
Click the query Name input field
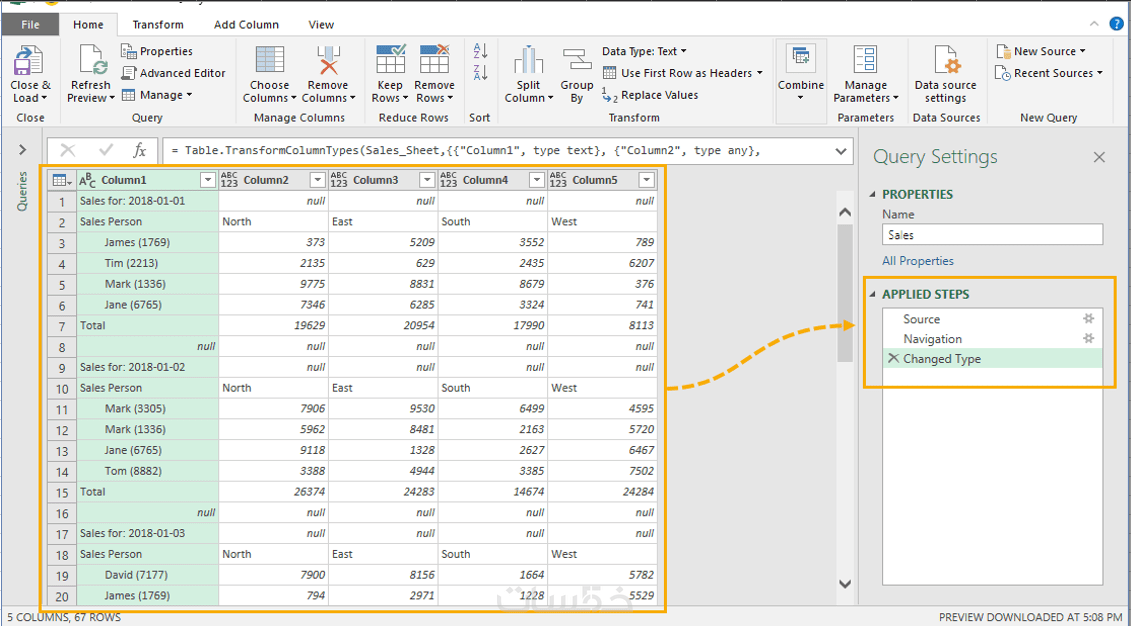tap(992, 235)
